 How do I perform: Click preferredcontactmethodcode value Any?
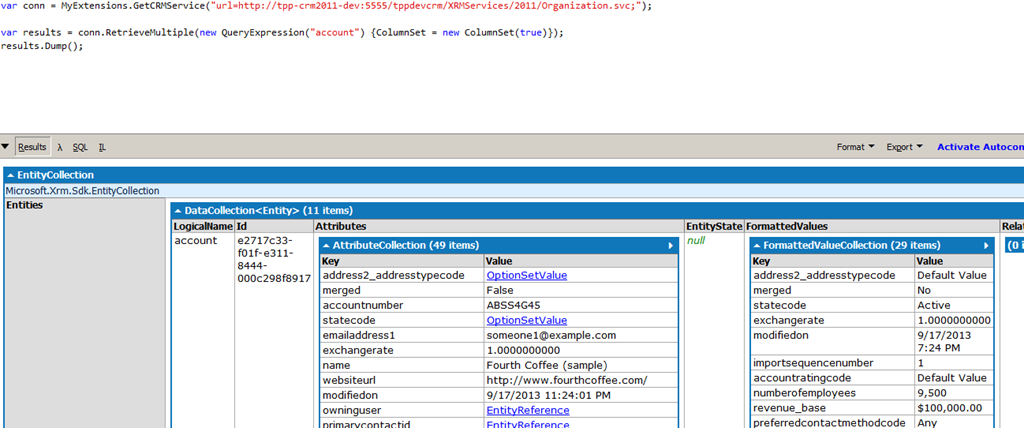(926, 422)
